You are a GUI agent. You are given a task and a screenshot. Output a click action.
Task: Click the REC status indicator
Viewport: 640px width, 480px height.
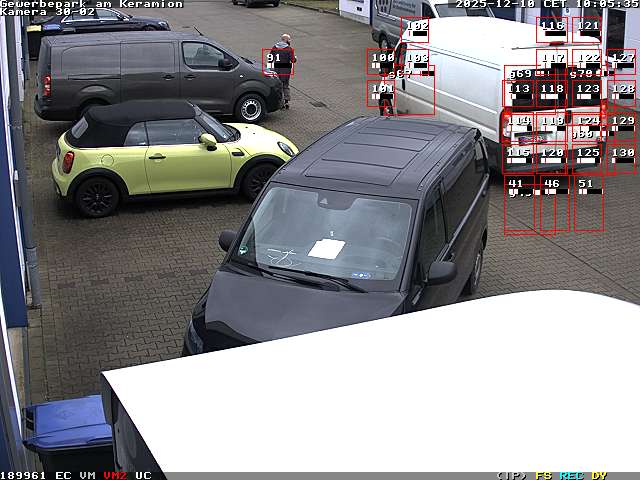coord(571,475)
